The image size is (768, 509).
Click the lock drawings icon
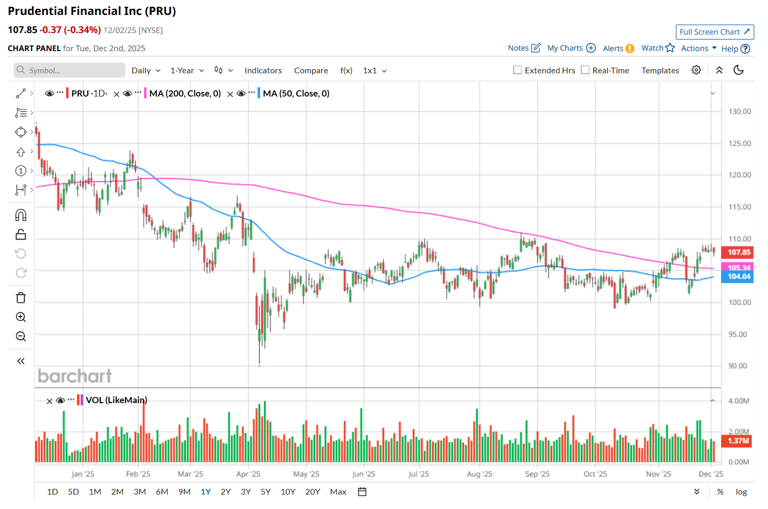click(20, 235)
